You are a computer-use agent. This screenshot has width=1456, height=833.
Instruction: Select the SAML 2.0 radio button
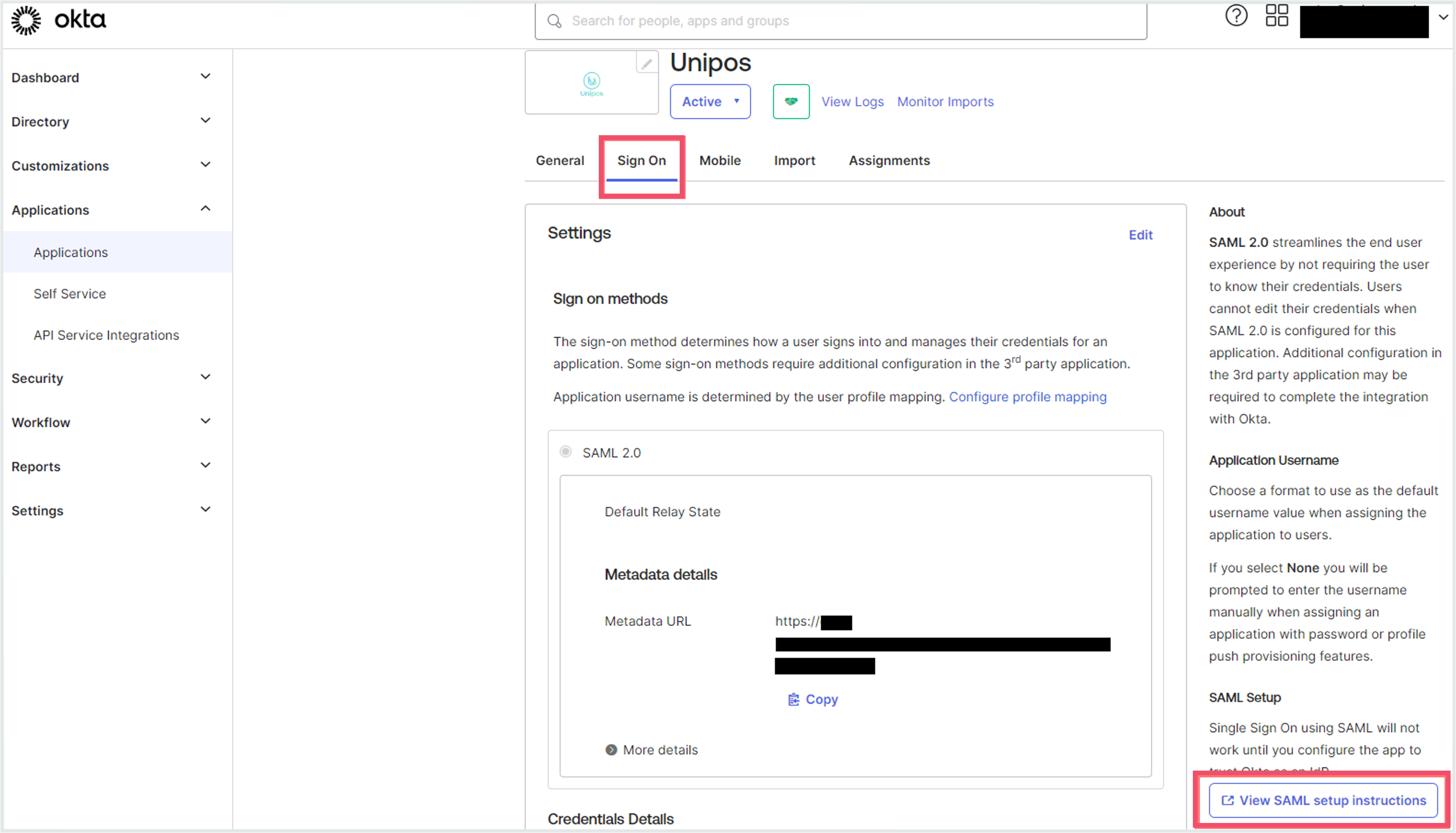(566, 452)
